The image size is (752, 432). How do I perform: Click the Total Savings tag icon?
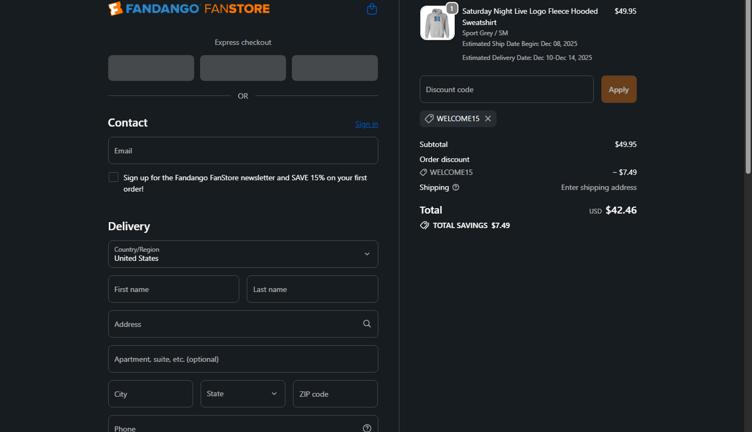[424, 225]
